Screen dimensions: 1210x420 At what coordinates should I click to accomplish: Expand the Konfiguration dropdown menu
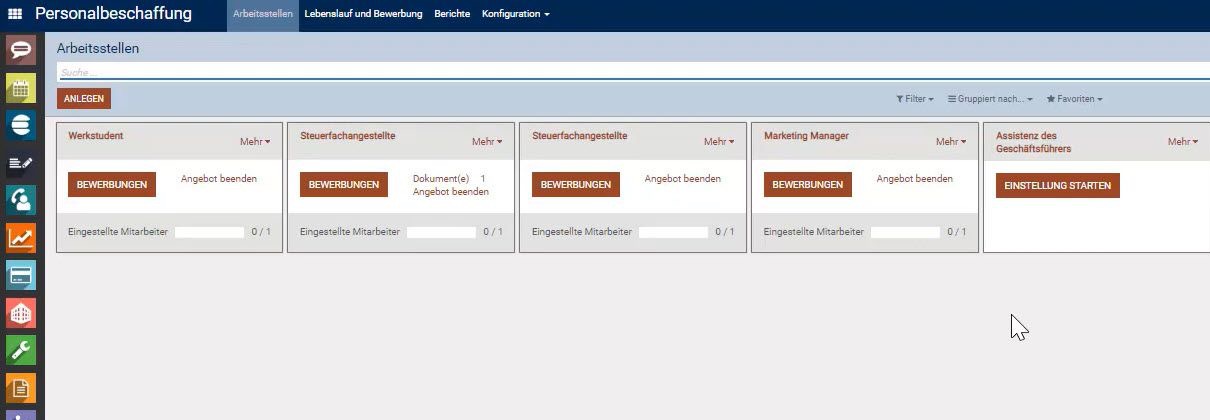point(515,15)
